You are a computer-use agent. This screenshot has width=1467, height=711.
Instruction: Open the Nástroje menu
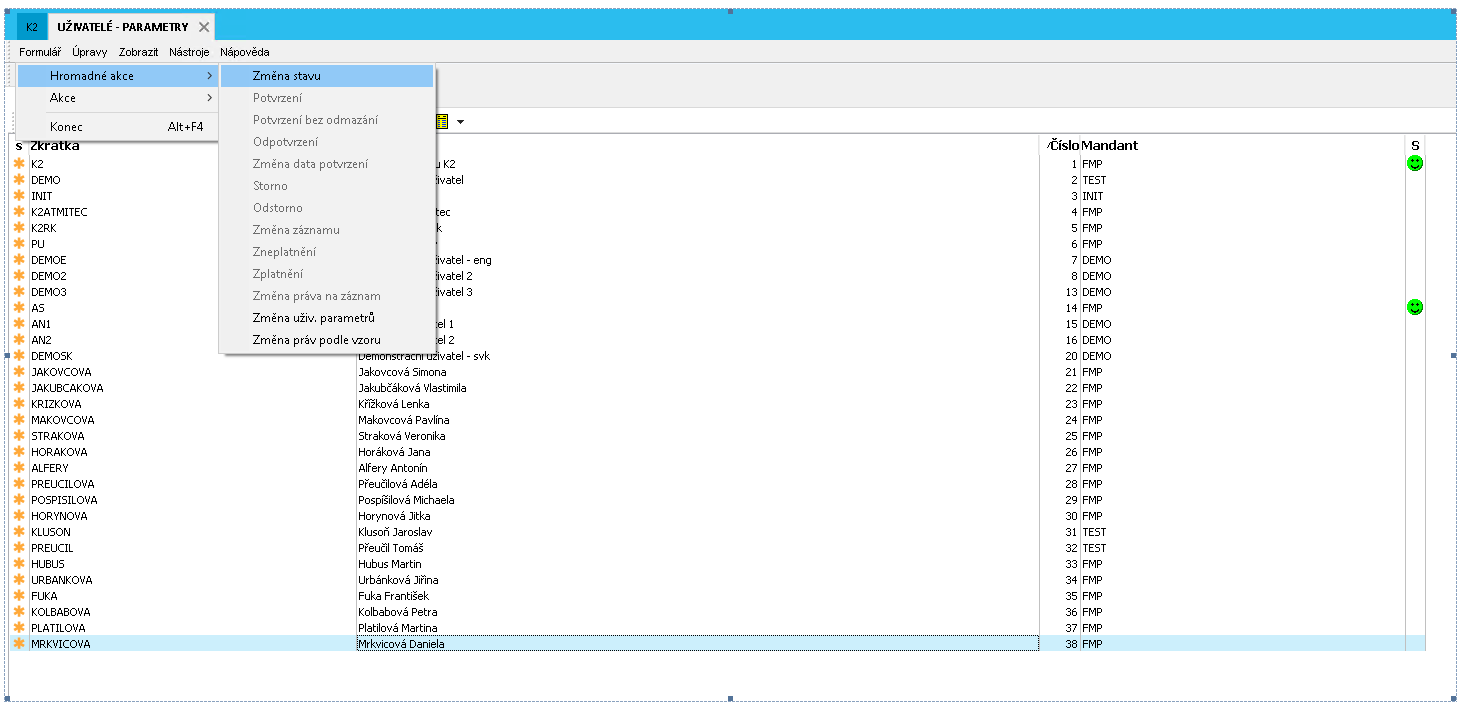(x=189, y=52)
